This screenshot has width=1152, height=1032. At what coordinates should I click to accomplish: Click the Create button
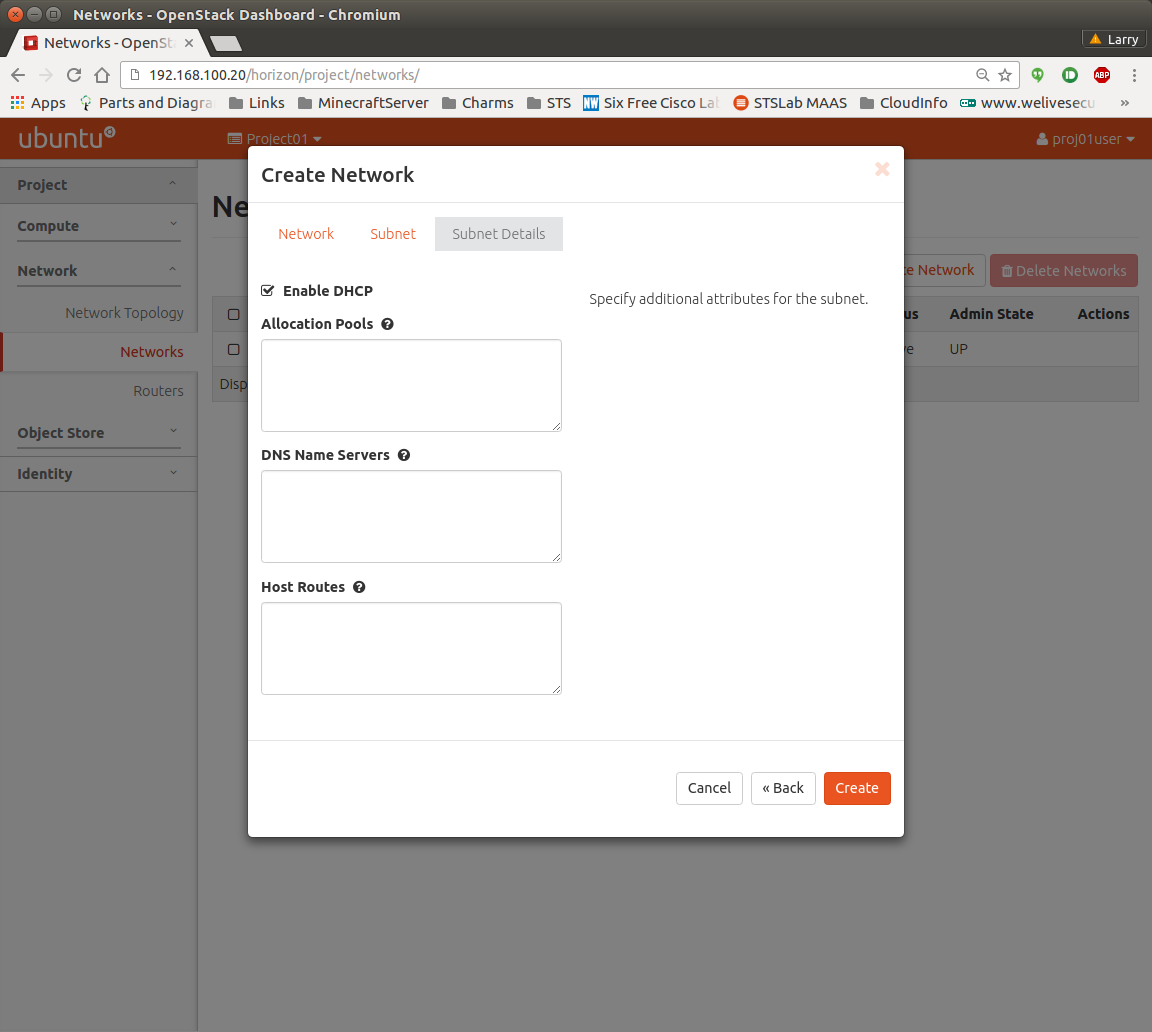click(x=857, y=788)
